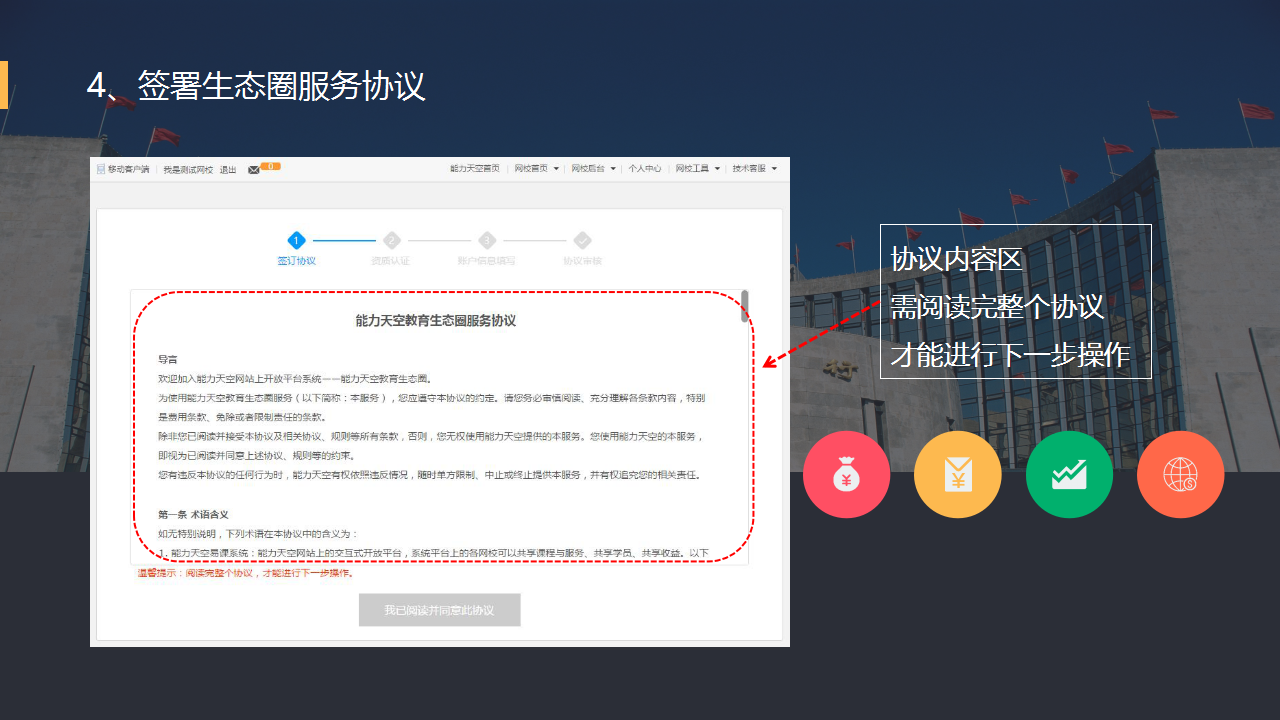
Task: Click the red money bag icon
Action: point(846,475)
